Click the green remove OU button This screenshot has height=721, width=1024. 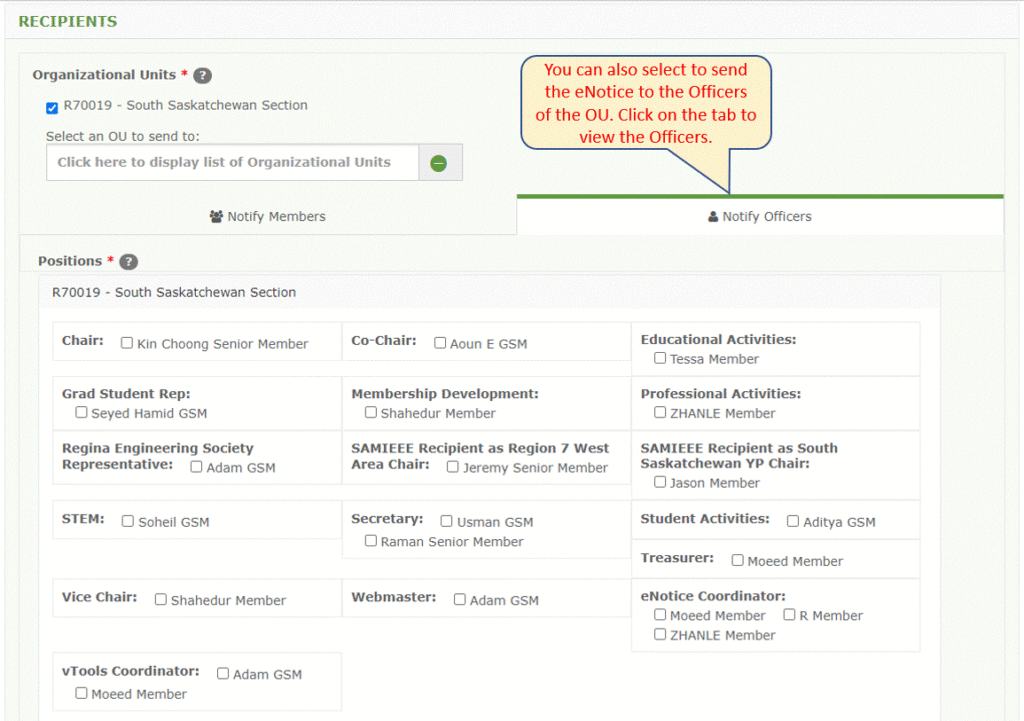[439, 162]
